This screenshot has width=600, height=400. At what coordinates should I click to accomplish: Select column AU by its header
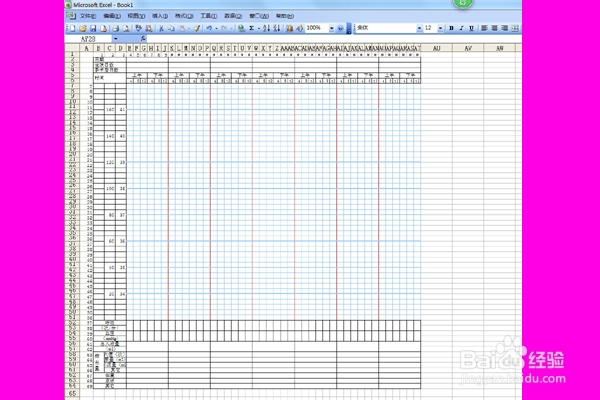coord(437,48)
